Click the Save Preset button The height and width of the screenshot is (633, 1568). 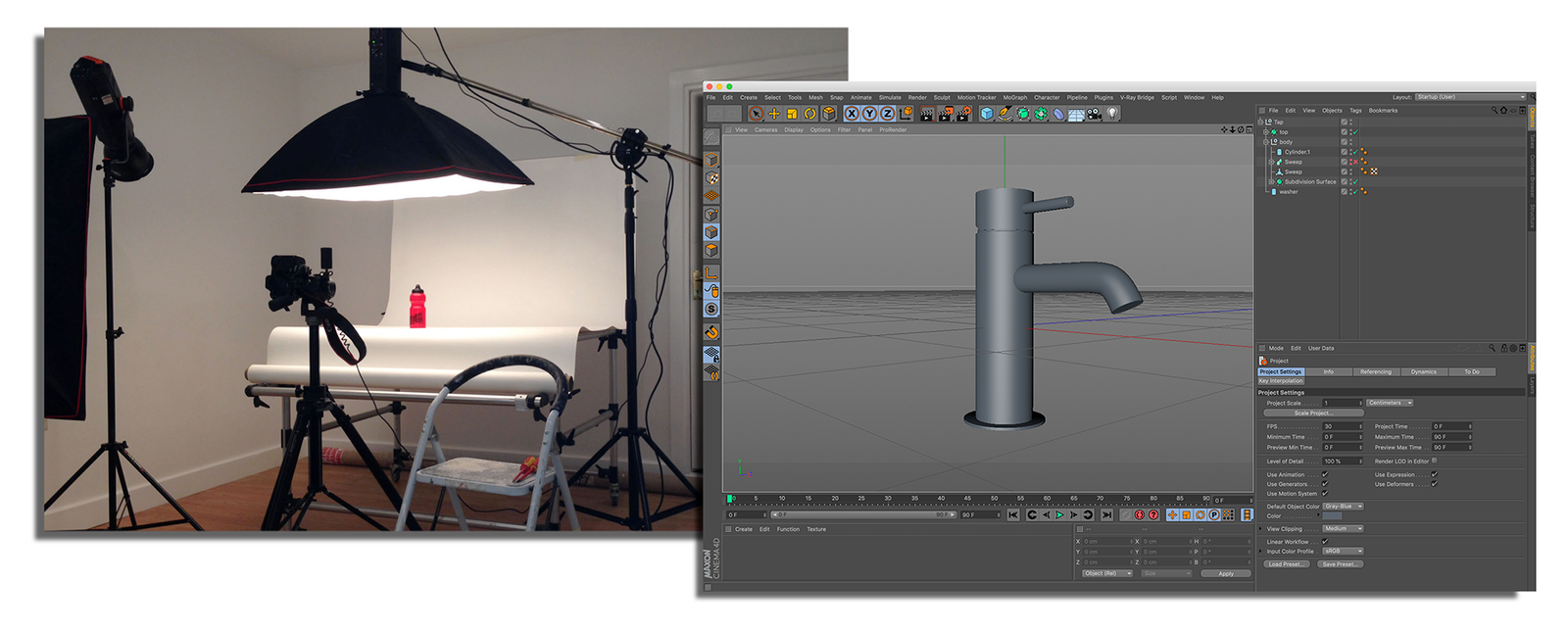tap(1340, 564)
